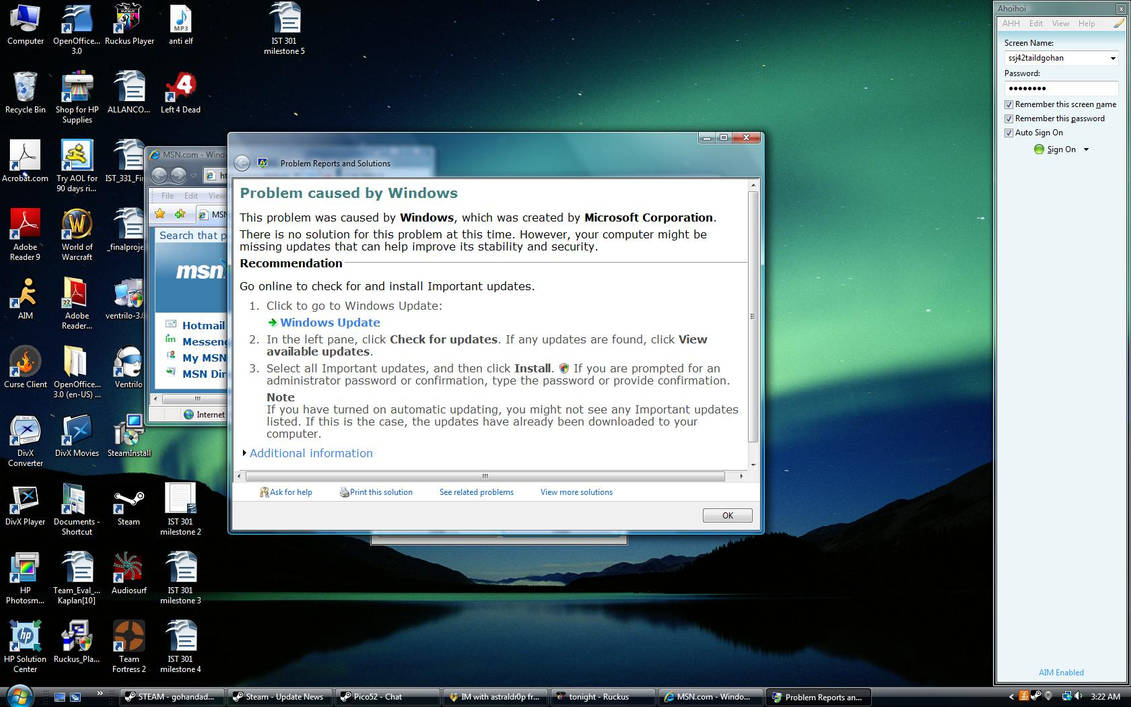Toggle the Auto Sign On checkbox

tap(1008, 133)
